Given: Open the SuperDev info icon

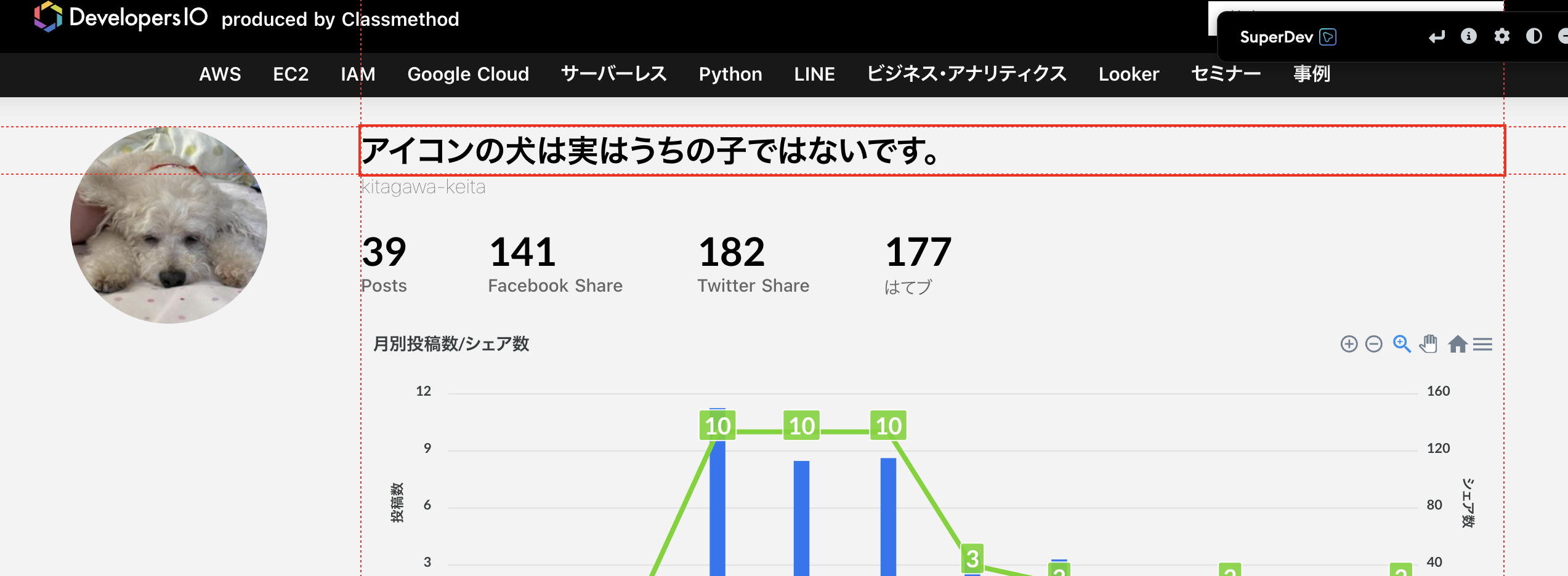Looking at the screenshot, I should coord(1469,36).
